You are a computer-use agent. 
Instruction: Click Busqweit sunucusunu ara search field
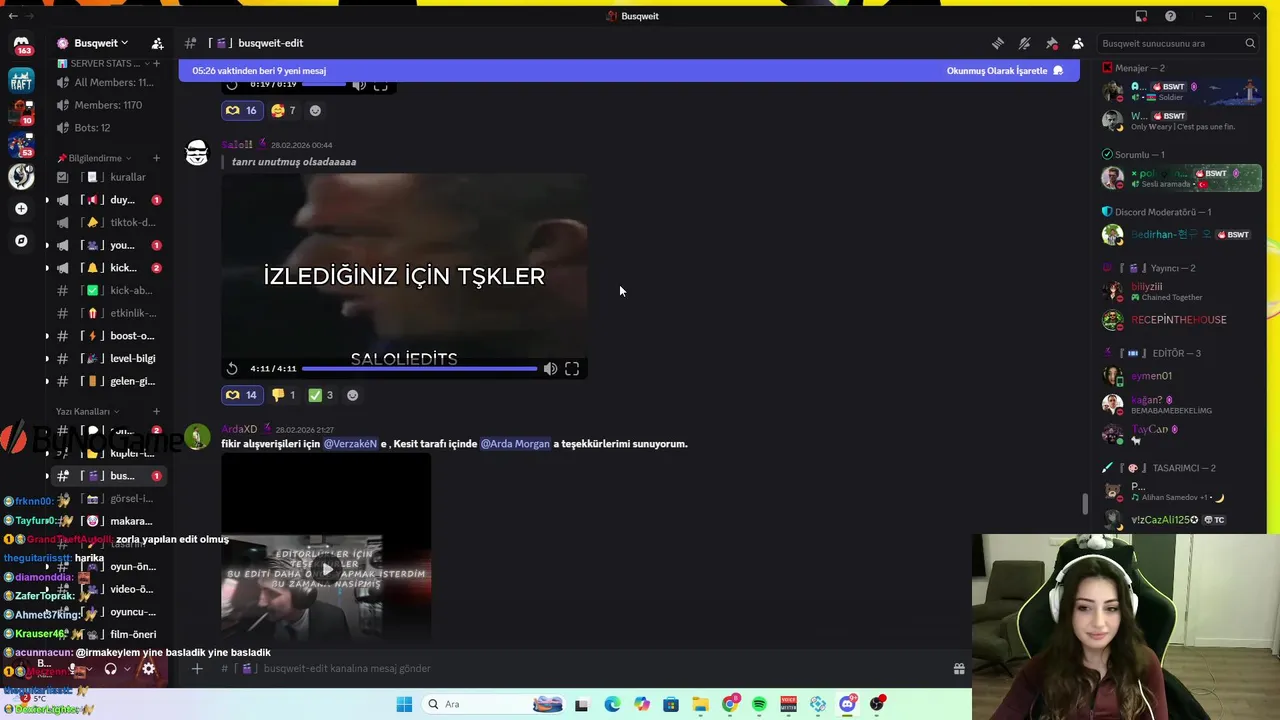1178,43
